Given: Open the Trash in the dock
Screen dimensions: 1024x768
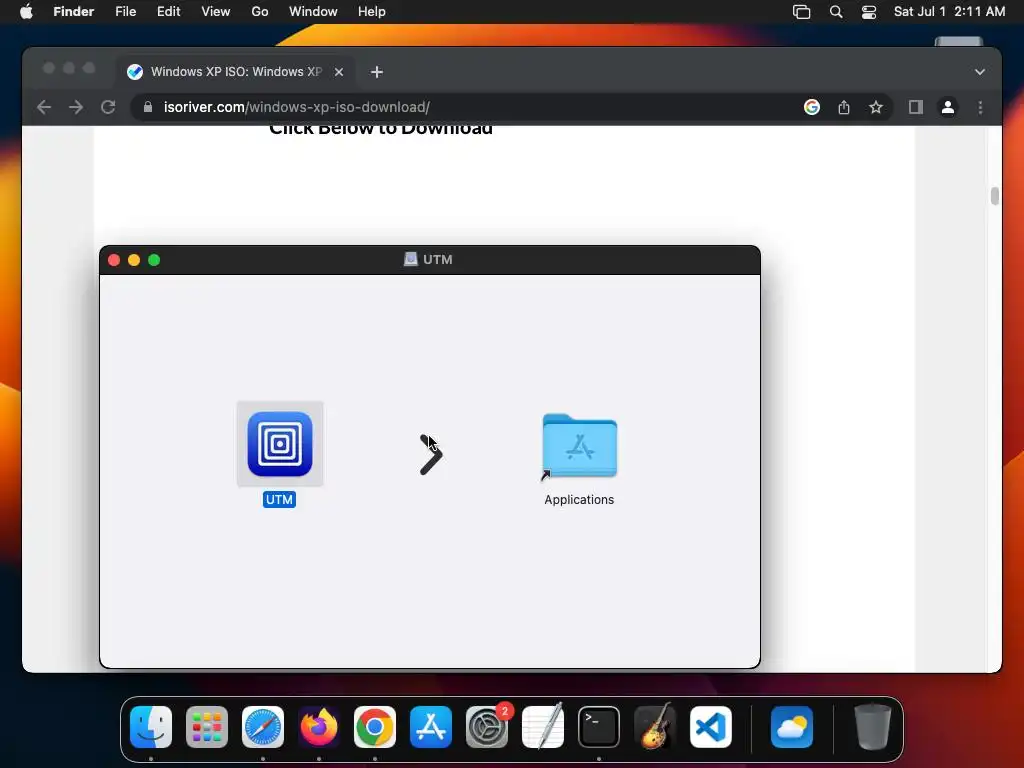Looking at the screenshot, I should click(872, 727).
